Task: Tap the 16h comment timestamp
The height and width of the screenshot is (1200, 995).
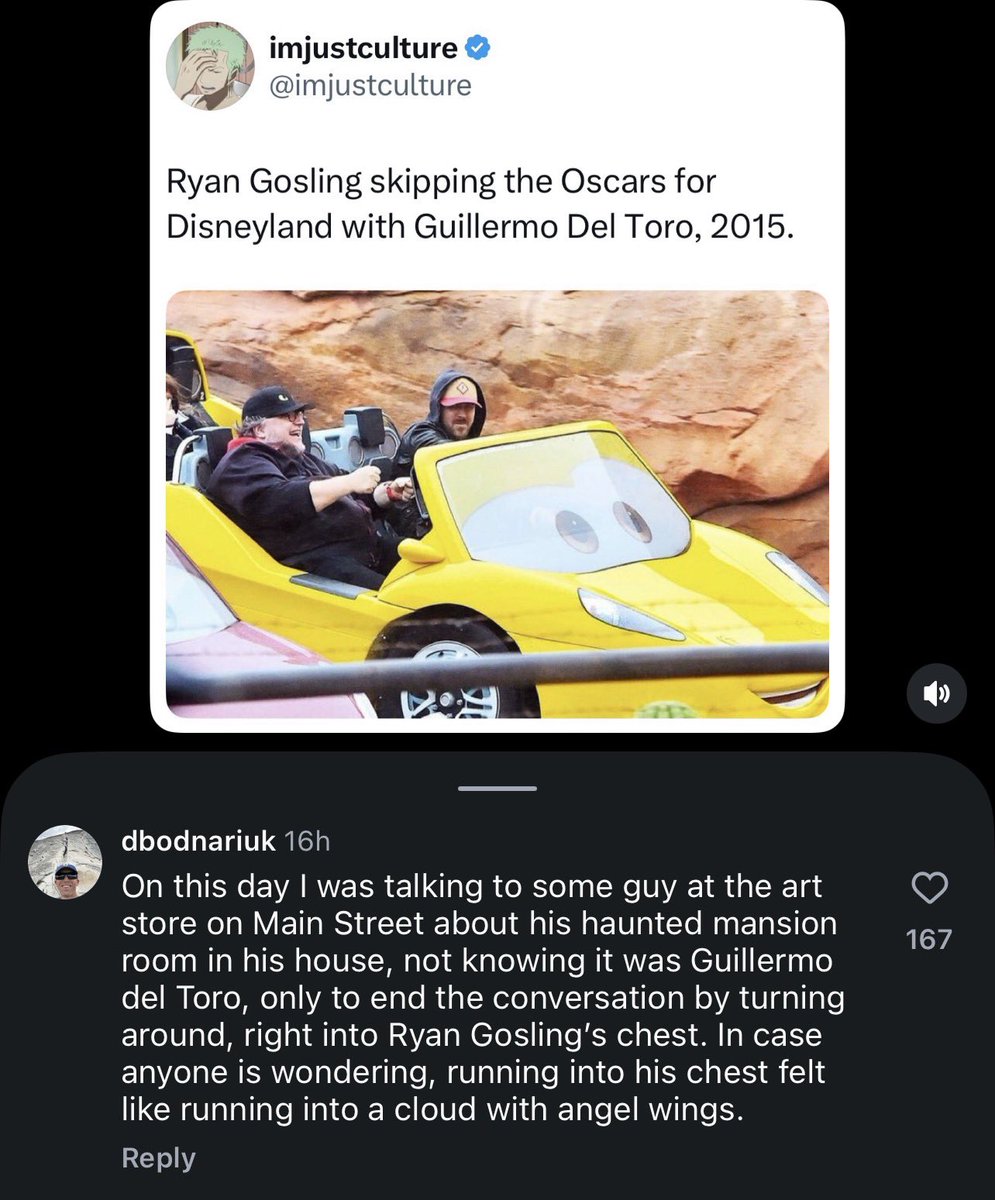Action: click(306, 842)
